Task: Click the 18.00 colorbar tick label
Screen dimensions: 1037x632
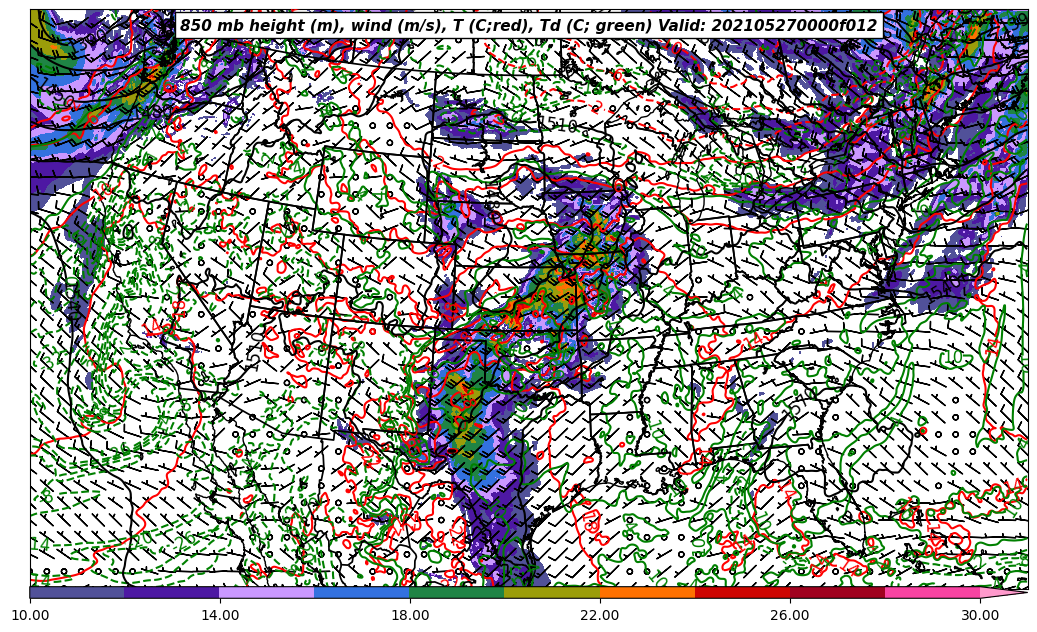Action: tap(410, 615)
